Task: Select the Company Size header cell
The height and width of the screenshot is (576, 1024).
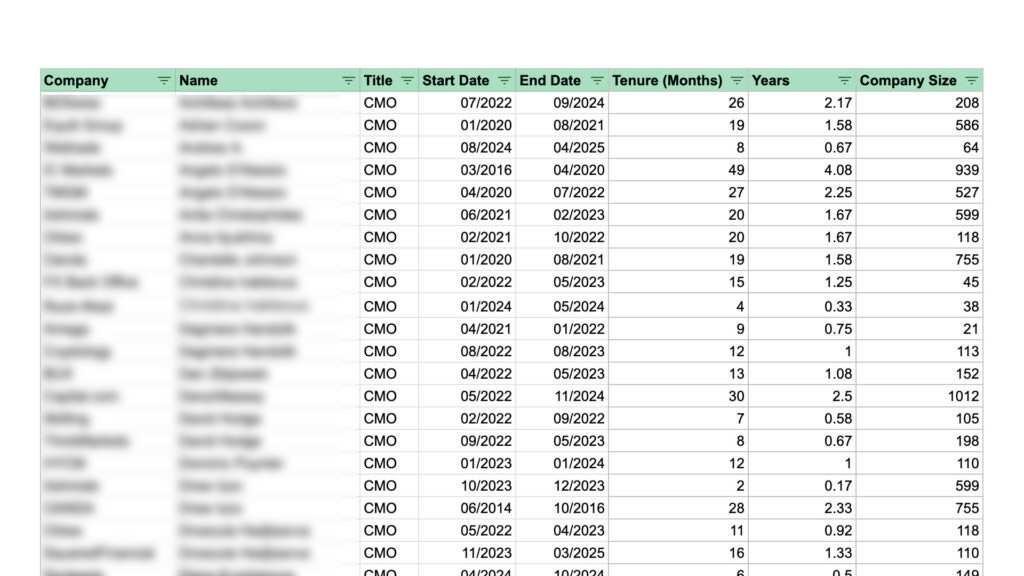Action: (x=920, y=80)
